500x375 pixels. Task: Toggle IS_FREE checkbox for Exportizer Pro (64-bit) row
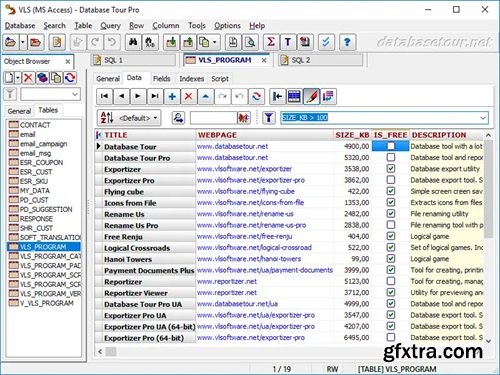[x=391, y=337]
